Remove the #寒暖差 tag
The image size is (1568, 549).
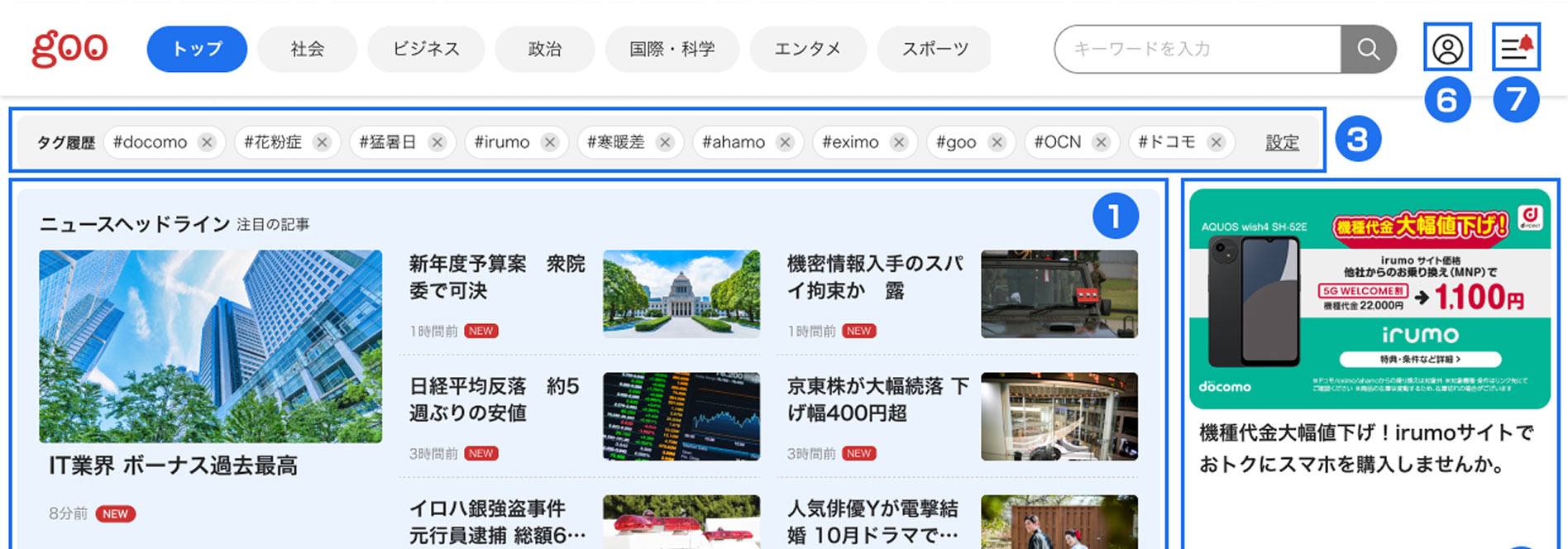click(665, 142)
